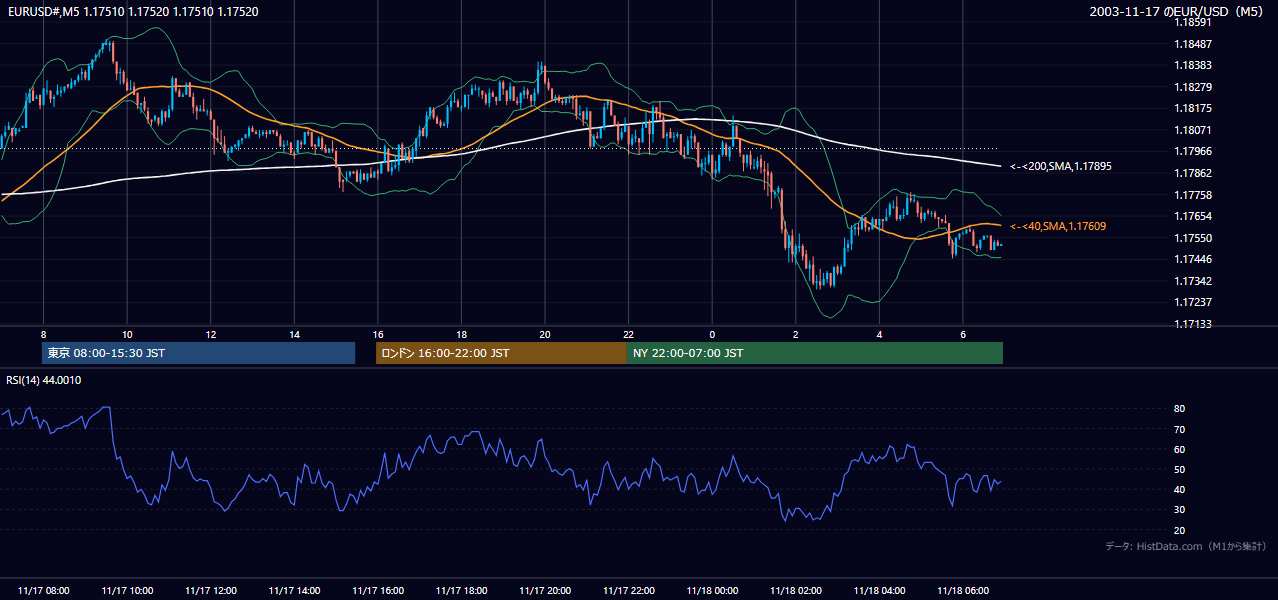The height and width of the screenshot is (600, 1278).
Task: Click RSI scale value 70
Action: pyautogui.click(x=1180, y=429)
